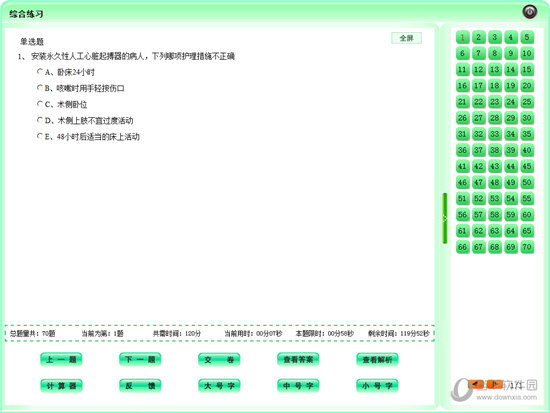Click option text 48小时后适当的床上活动
This screenshot has width=550, height=413.
pyautogui.click(x=98, y=137)
